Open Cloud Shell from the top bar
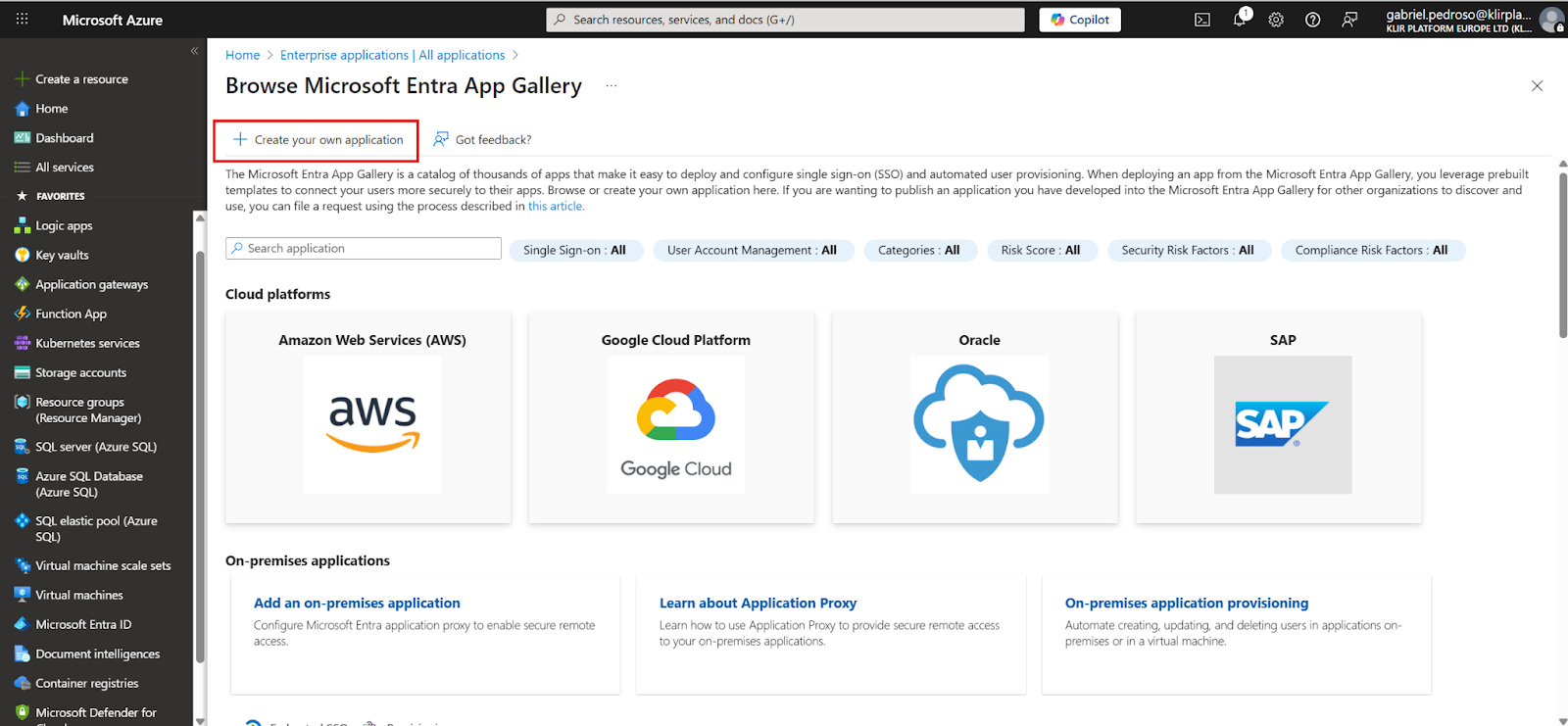The height and width of the screenshot is (726, 1568). [1202, 20]
